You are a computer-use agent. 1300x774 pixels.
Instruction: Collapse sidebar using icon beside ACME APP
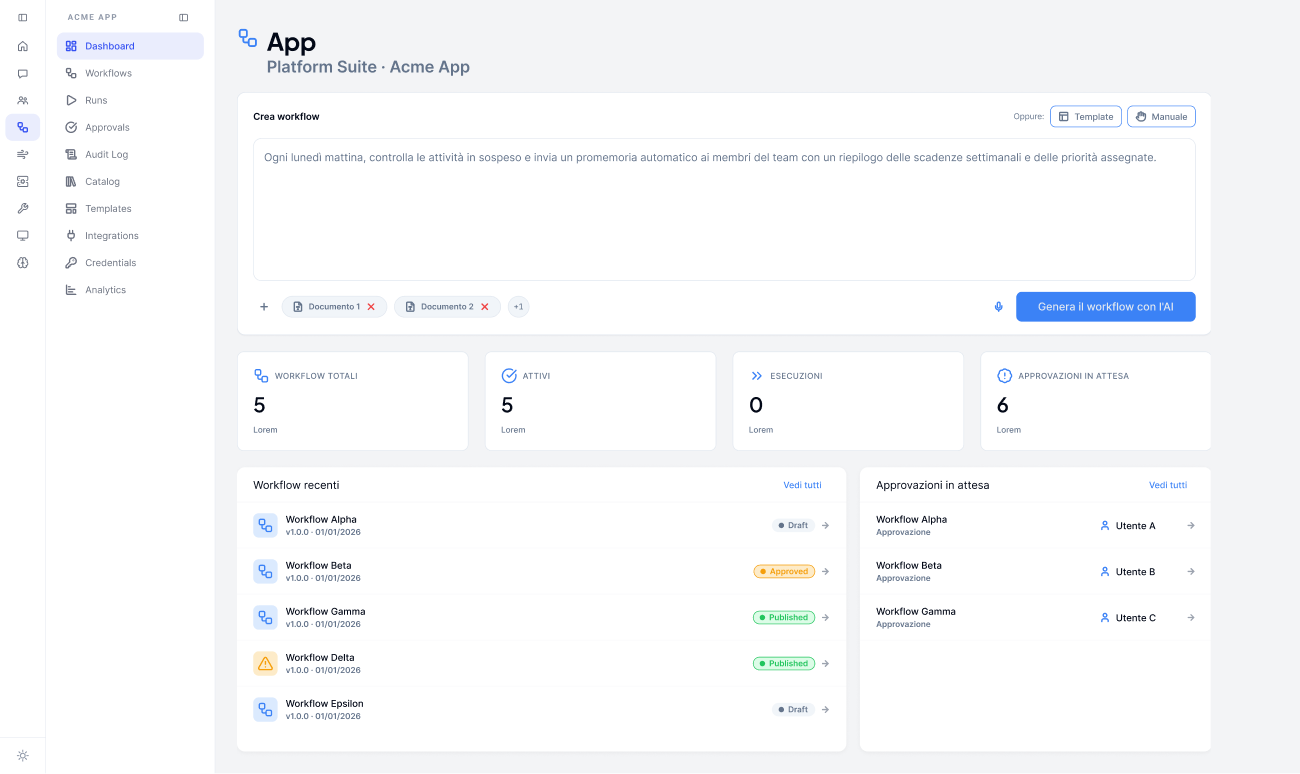click(x=183, y=17)
